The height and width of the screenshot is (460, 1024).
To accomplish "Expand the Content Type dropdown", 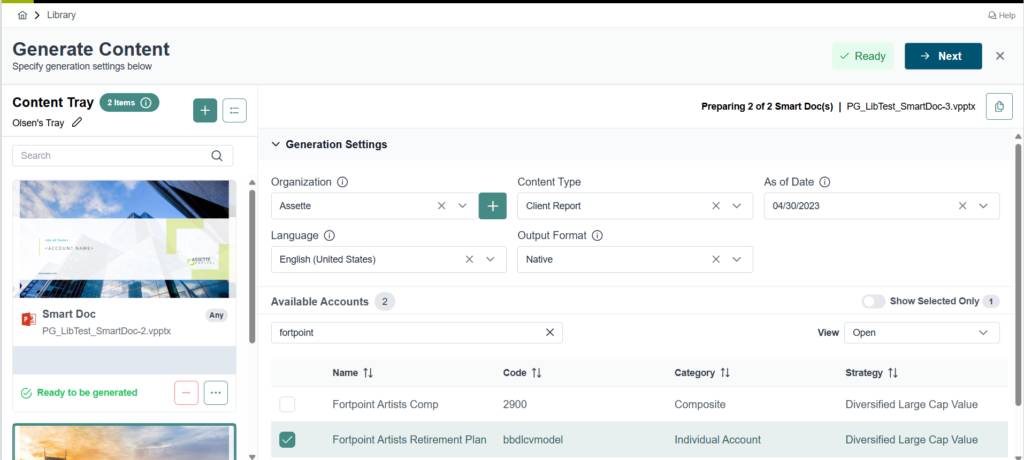I will (x=737, y=206).
